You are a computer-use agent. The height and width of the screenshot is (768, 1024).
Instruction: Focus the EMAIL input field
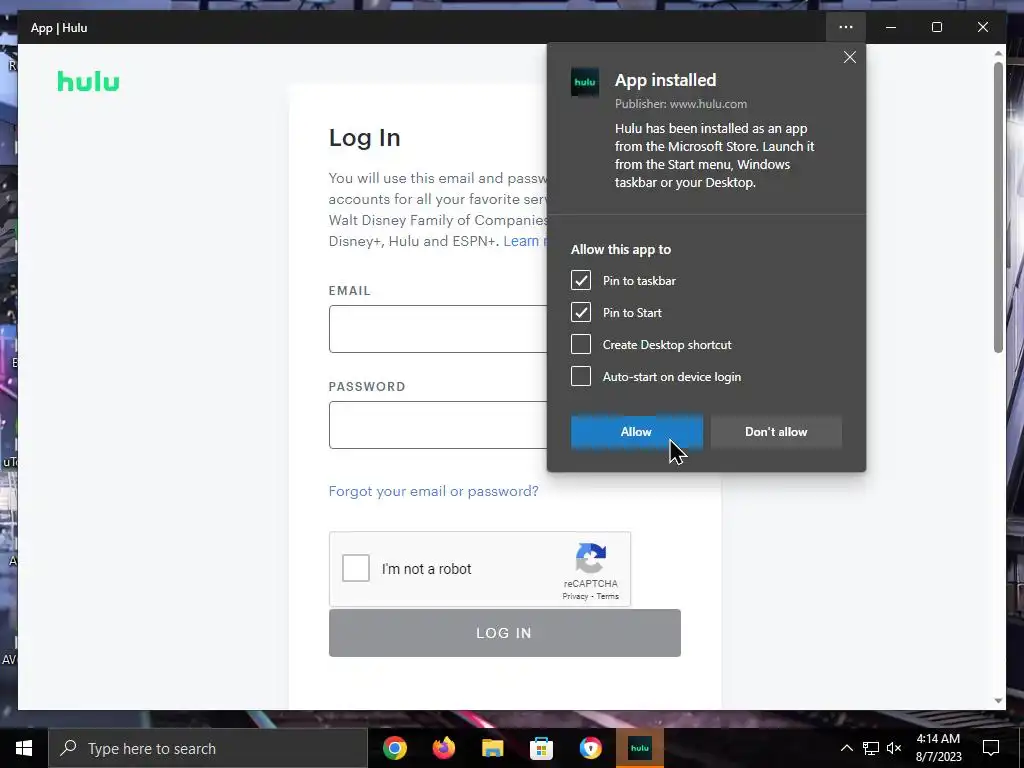[438, 329]
